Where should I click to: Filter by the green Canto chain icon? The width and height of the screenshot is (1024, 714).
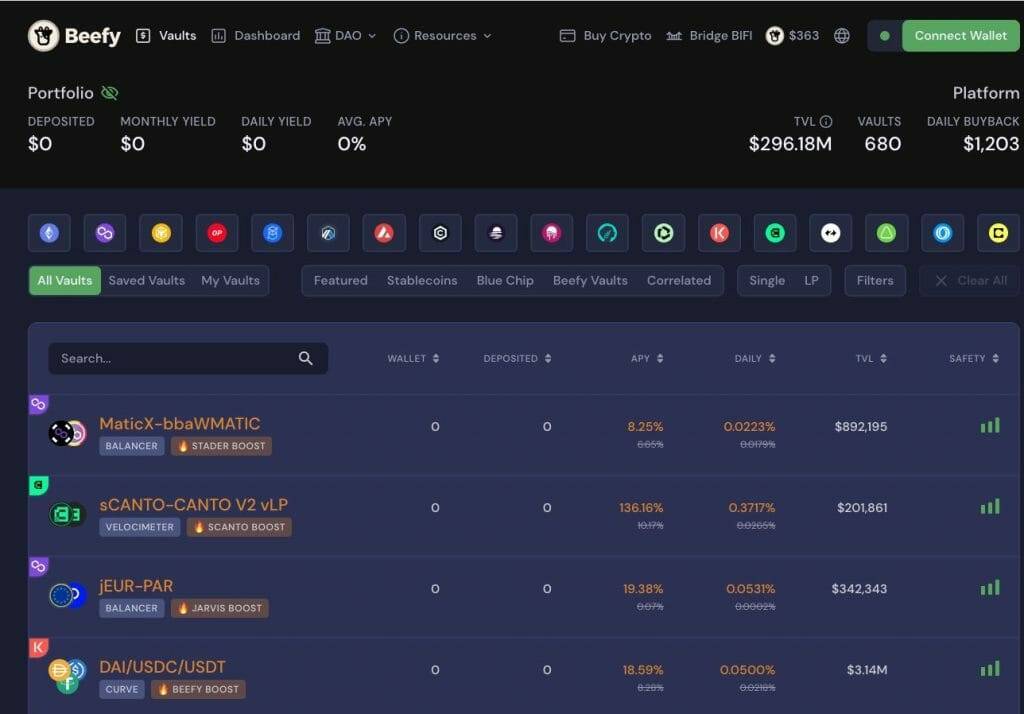click(775, 233)
